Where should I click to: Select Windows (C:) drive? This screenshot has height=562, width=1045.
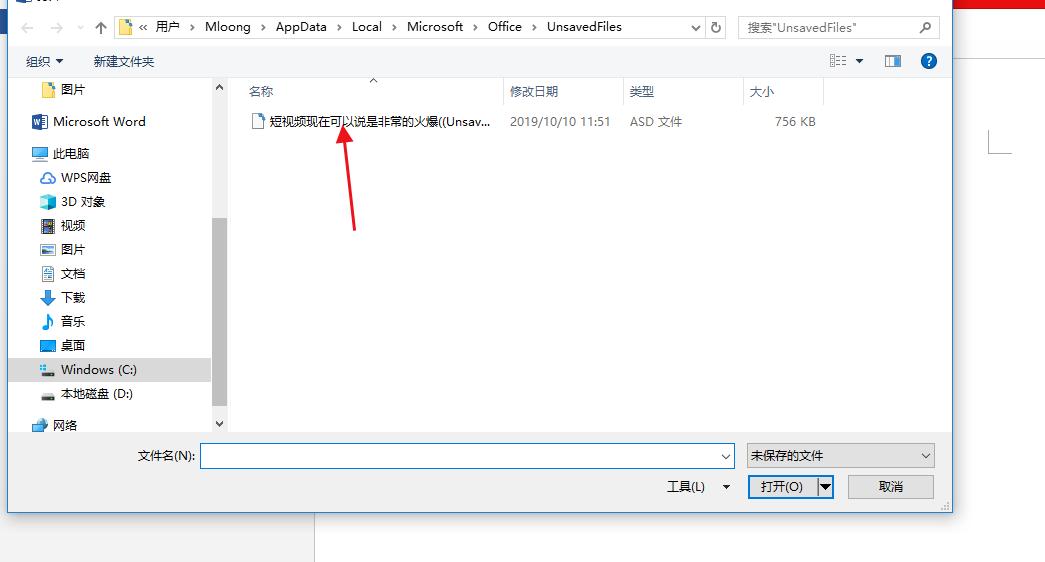coord(99,369)
